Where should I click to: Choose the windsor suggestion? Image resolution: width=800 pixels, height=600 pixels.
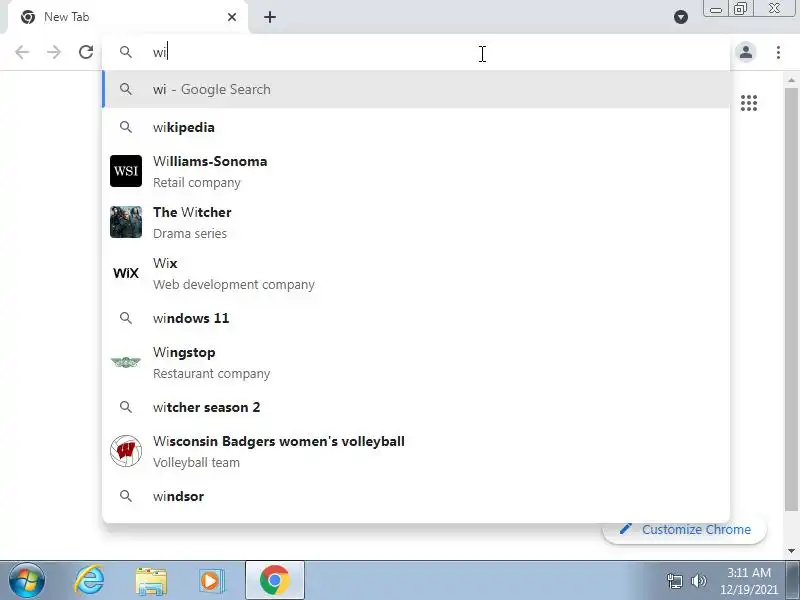416,496
